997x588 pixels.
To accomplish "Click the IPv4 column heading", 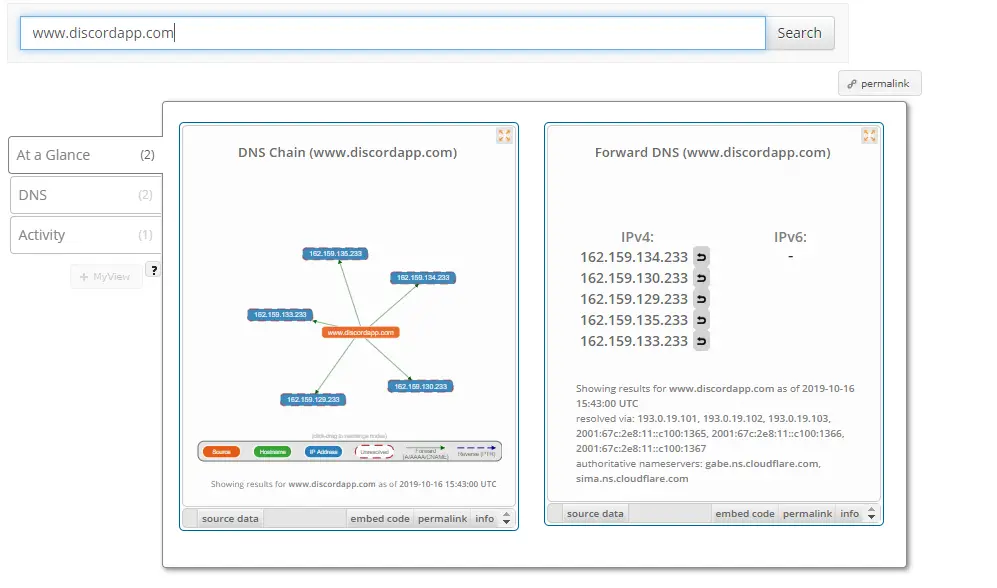I will click(x=637, y=237).
